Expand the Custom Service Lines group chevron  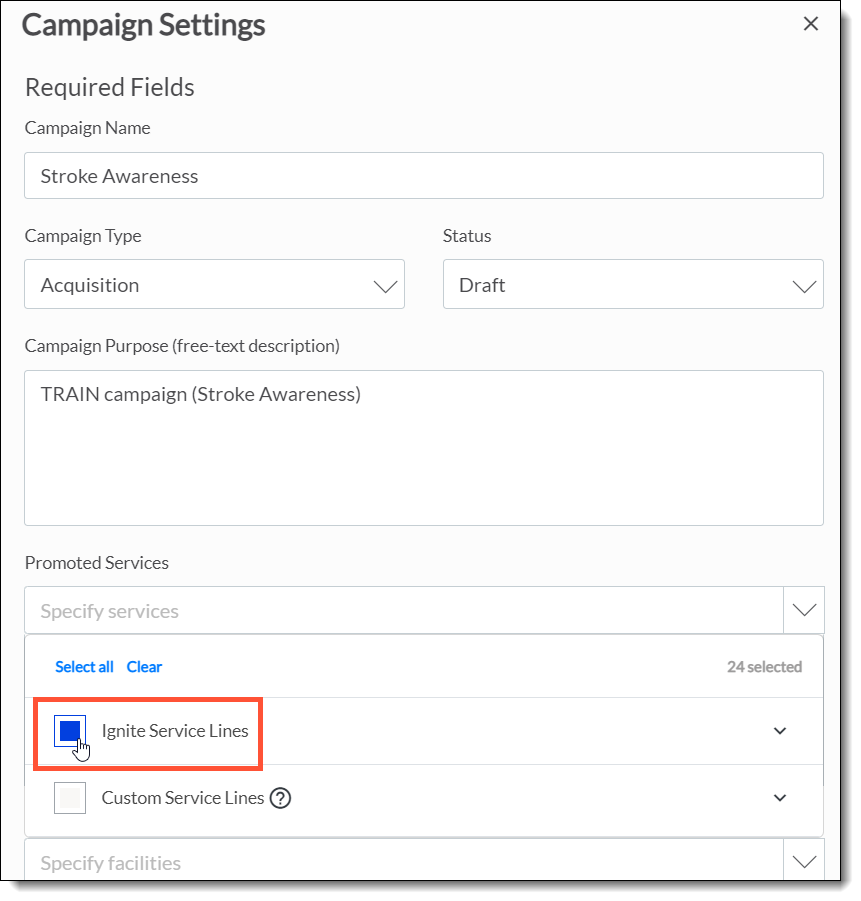(780, 798)
